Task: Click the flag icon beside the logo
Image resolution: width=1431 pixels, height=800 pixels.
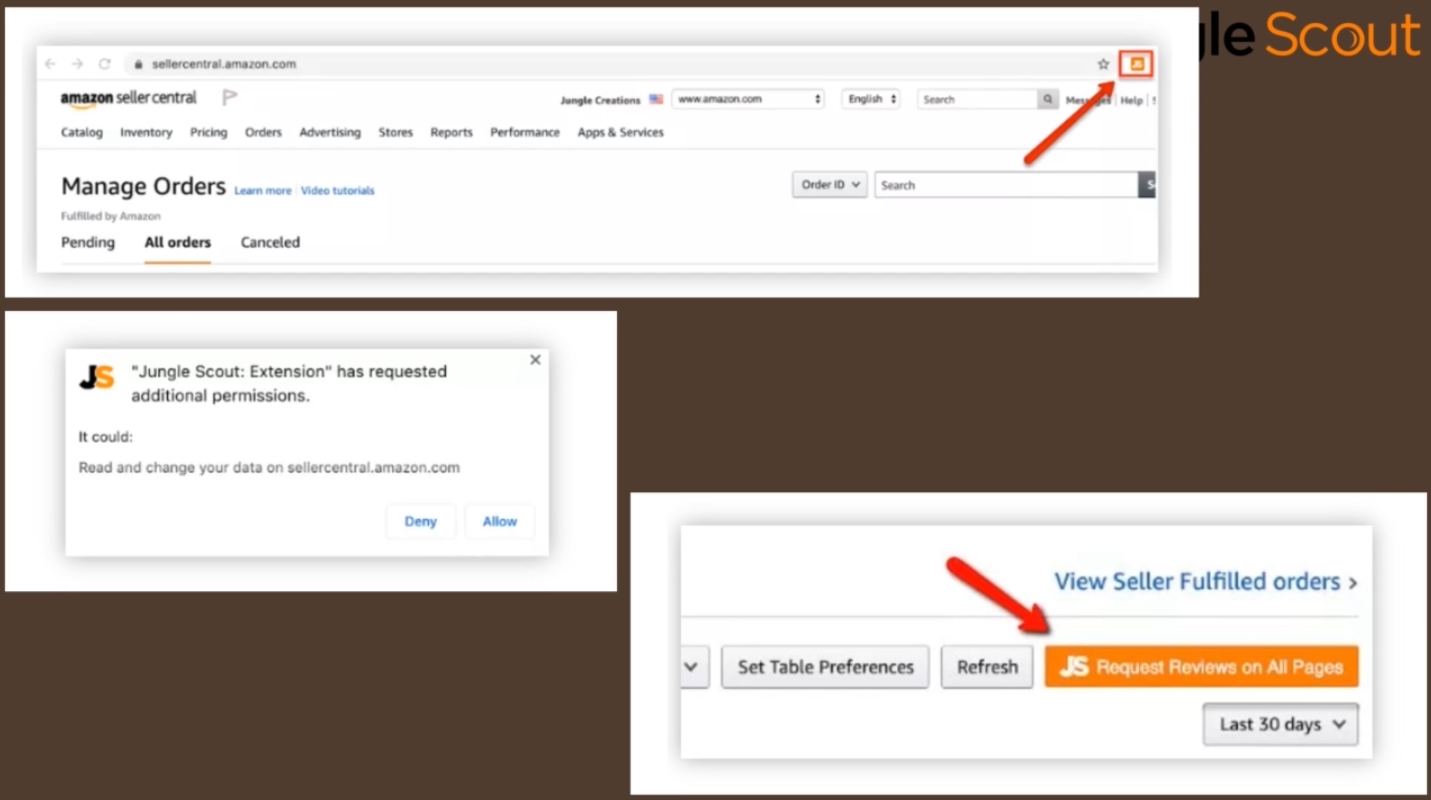Action: tap(230, 98)
